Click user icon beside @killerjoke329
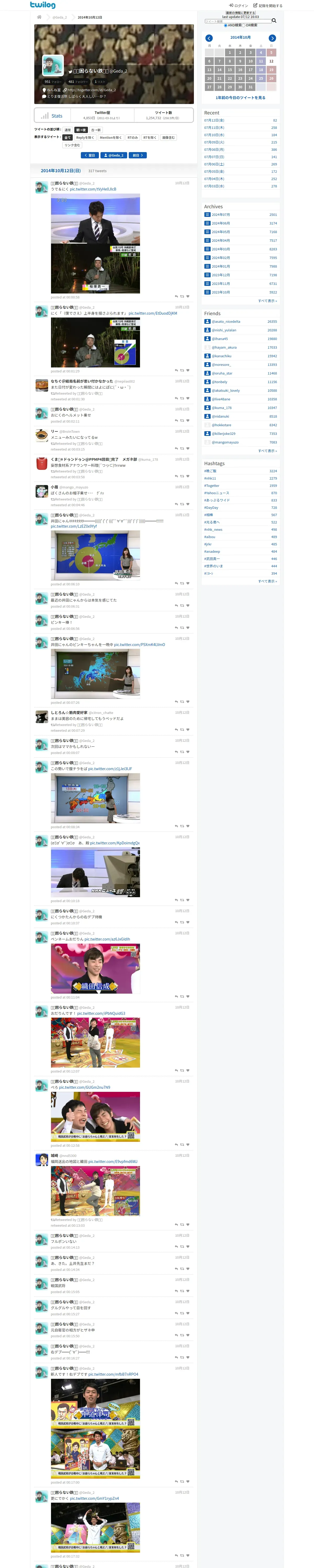 click(x=207, y=433)
